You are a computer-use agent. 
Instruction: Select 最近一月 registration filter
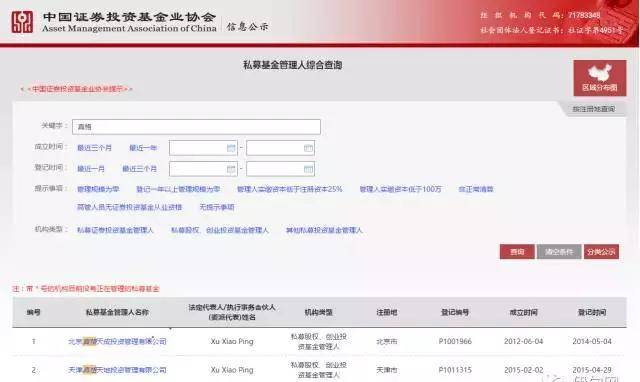(91, 169)
